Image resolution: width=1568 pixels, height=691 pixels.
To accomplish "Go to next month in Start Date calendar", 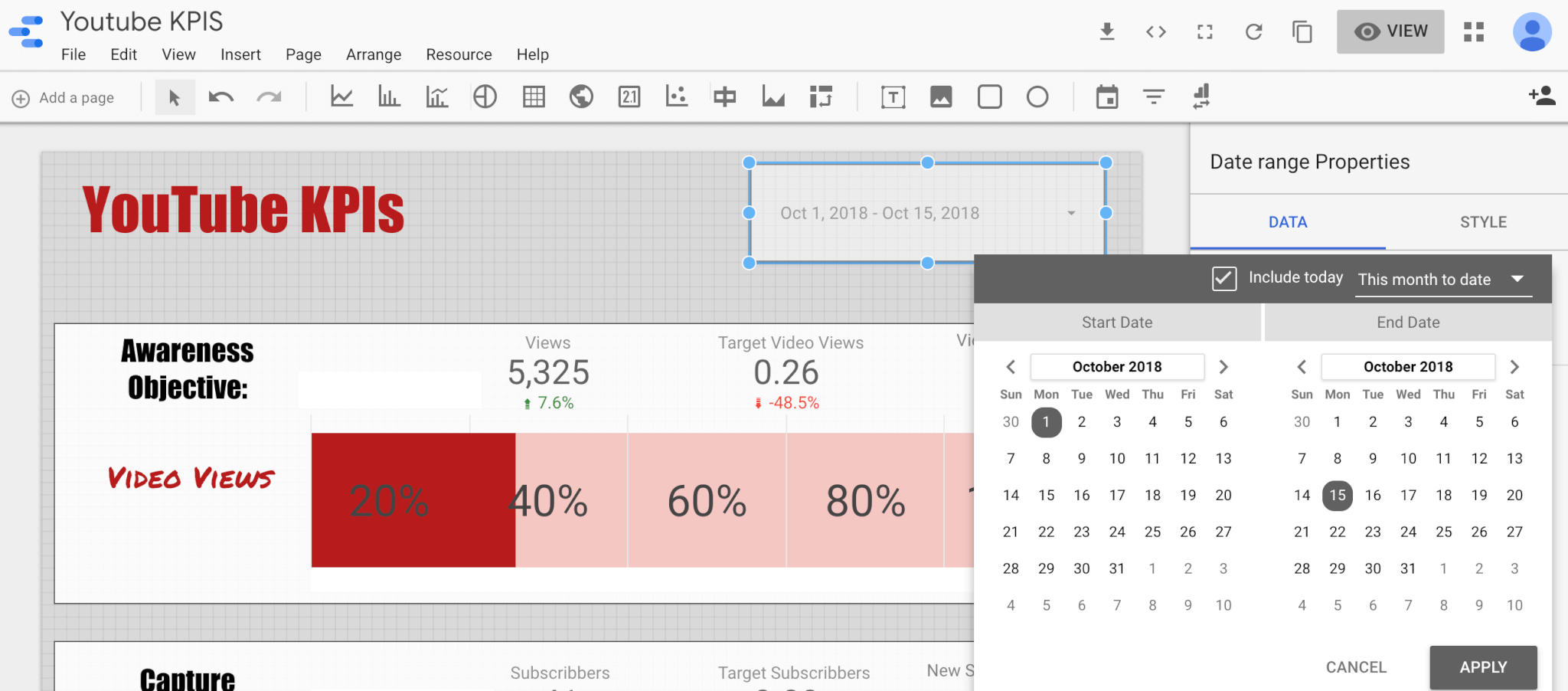I will pos(1223,367).
